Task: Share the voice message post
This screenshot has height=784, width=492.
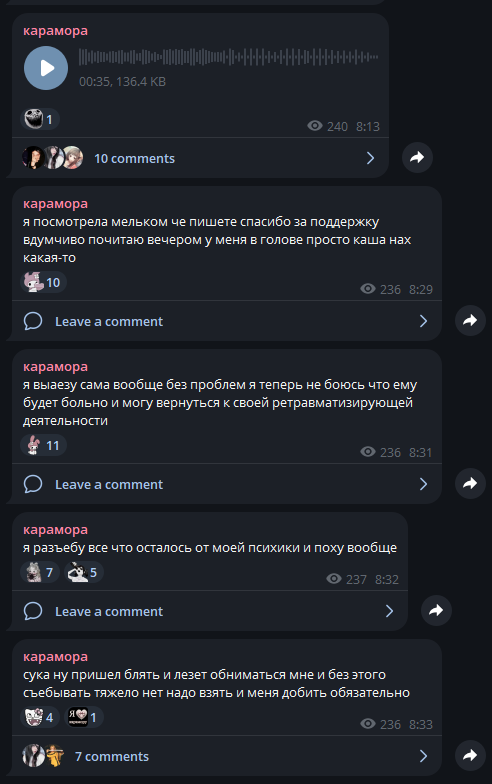Action: coord(418,158)
